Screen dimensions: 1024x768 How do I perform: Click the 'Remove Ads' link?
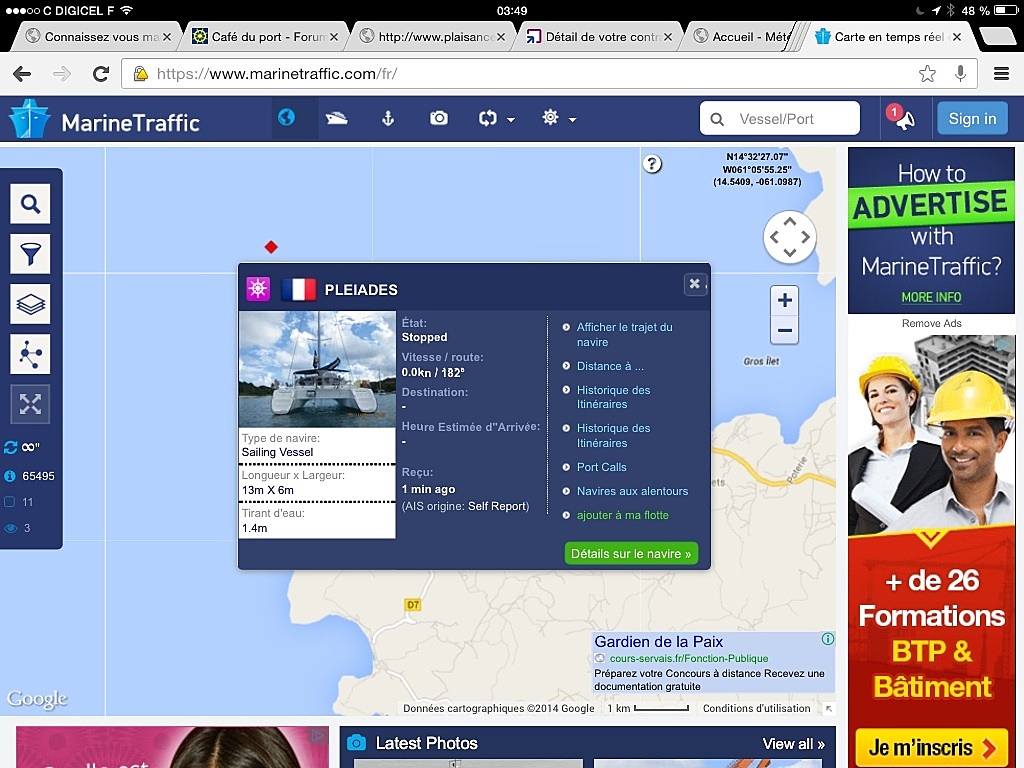(x=931, y=323)
